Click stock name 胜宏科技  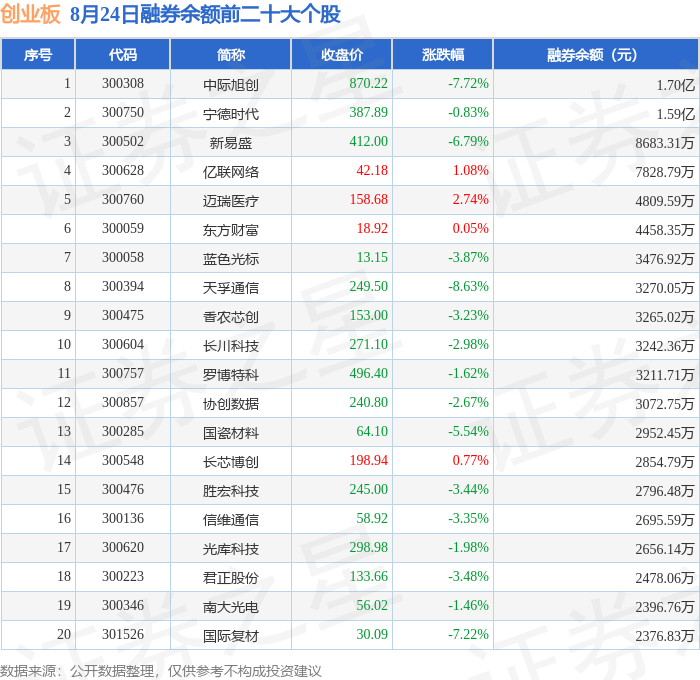[x=231, y=491]
